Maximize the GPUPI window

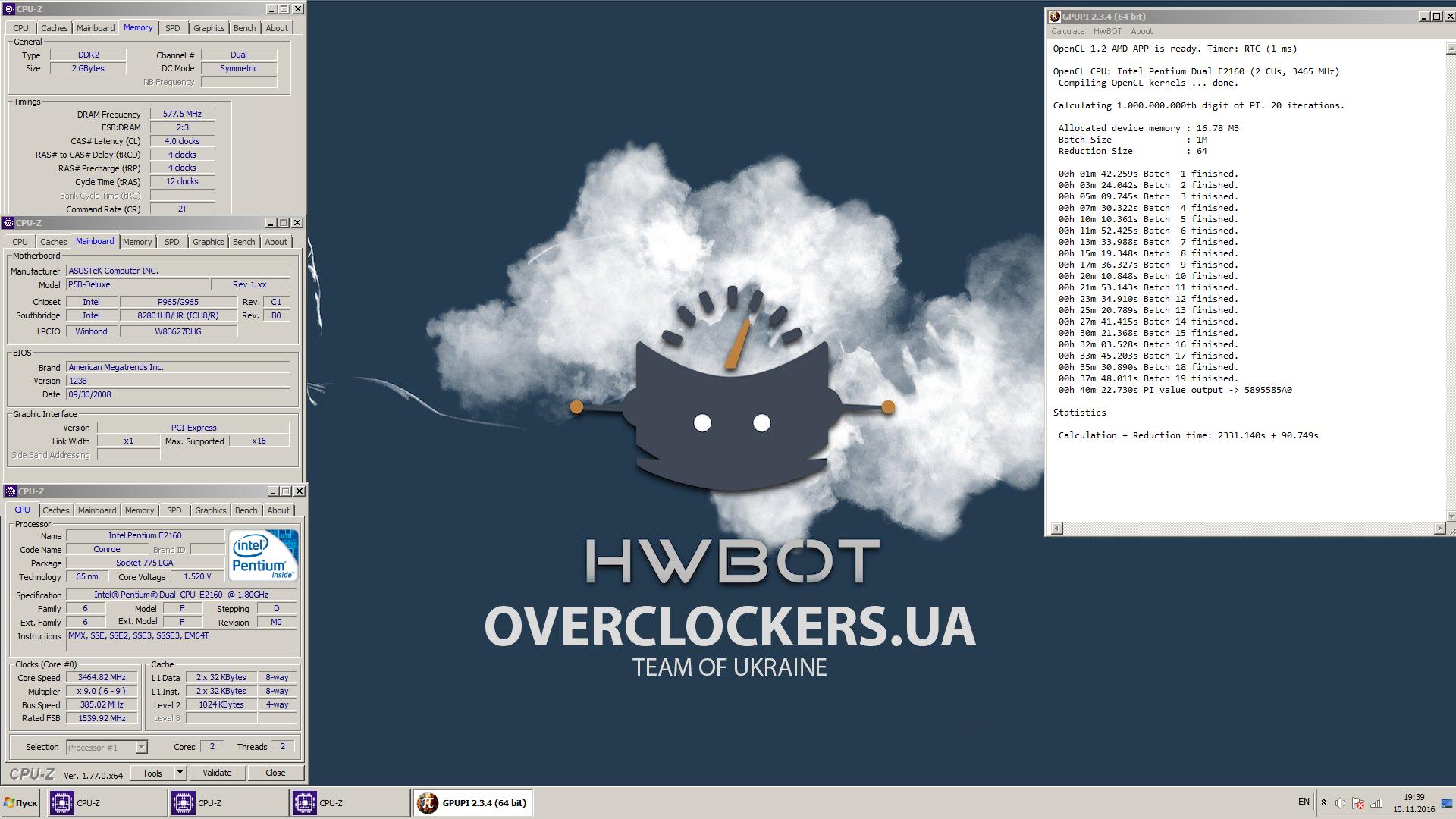[1435, 17]
